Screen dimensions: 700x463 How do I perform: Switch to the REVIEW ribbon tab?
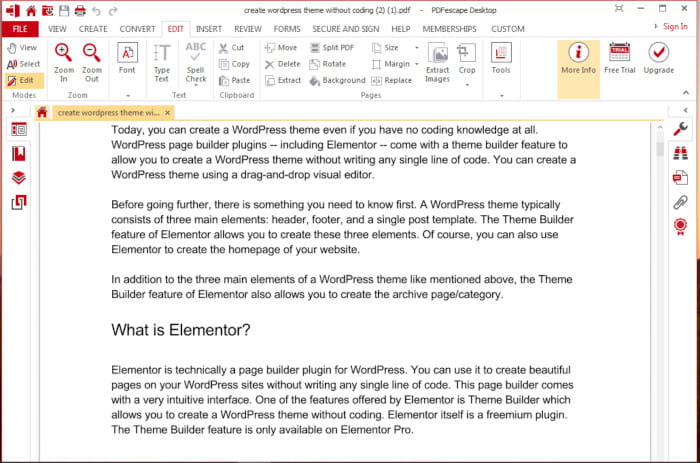[248, 29]
